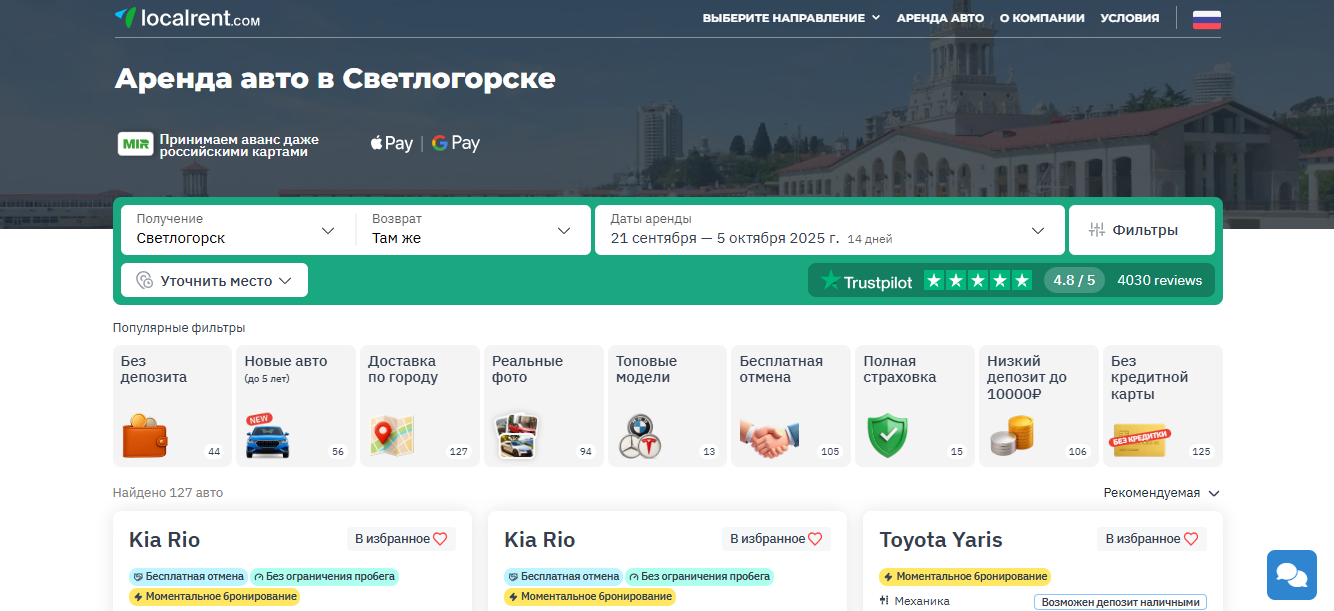The height and width of the screenshot is (611, 1334).
Task: Open the Даты аренды date picker
Action: pos(829,230)
